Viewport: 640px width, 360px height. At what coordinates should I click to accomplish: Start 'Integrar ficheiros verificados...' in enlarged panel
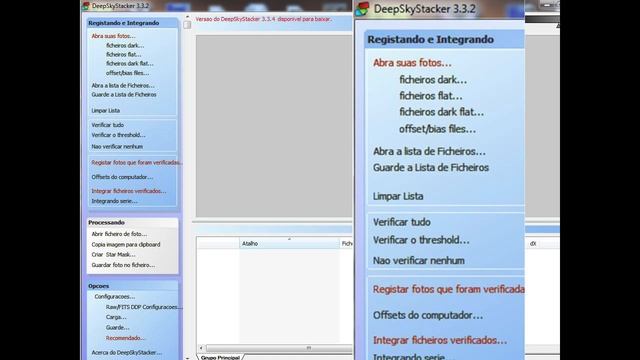(x=440, y=340)
